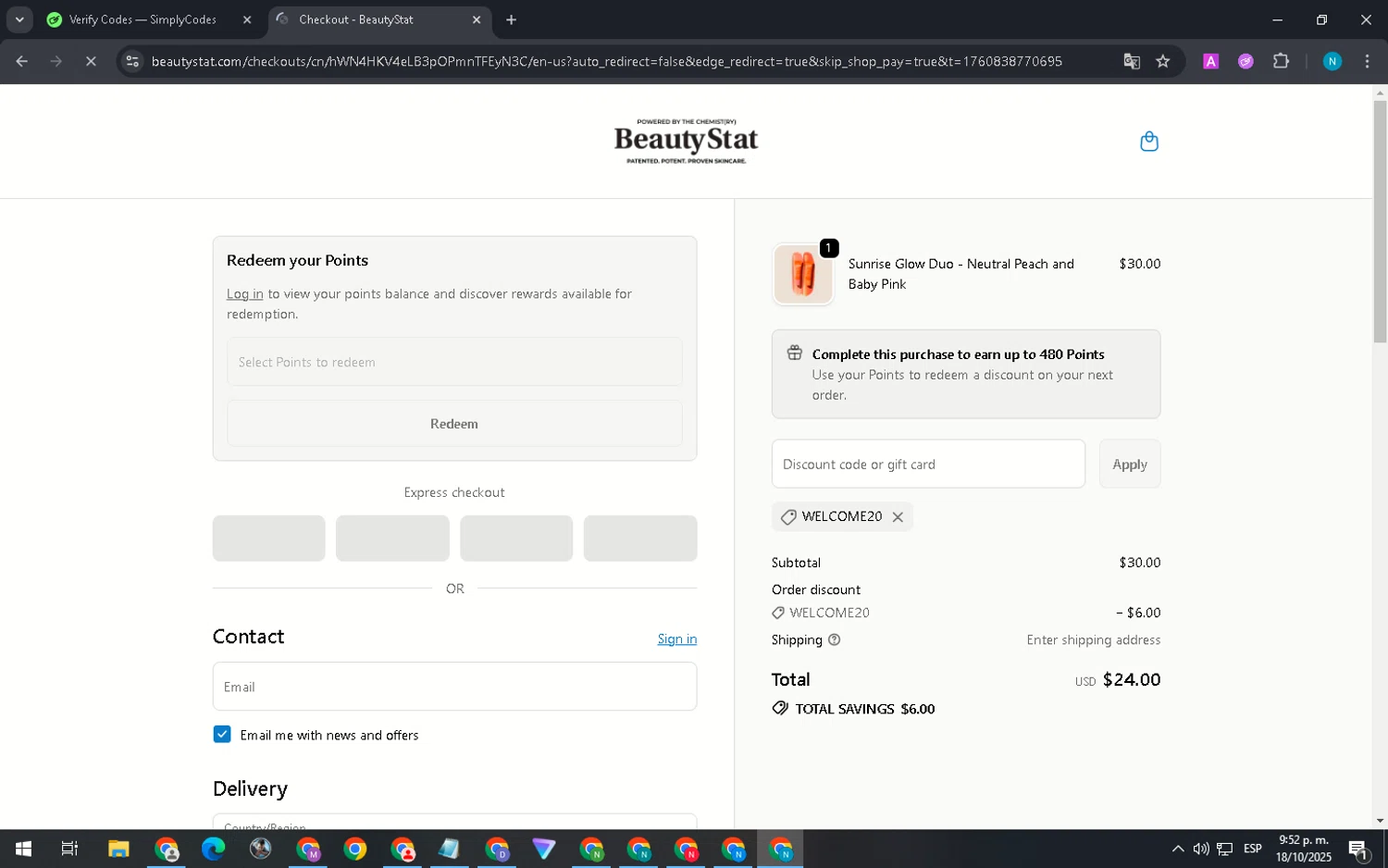Open the SimplyCodes extension icon

[x=1245, y=61]
